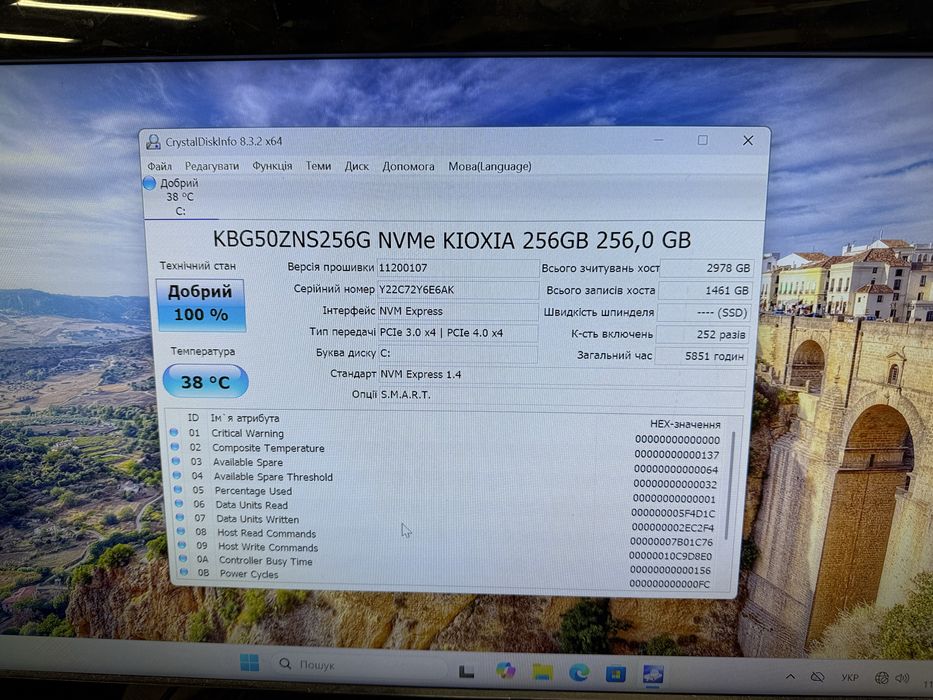The width and height of the screenshot is (933, 700).
Task: Click the blue disk health circle icon
Action: [x=150, y=183]
